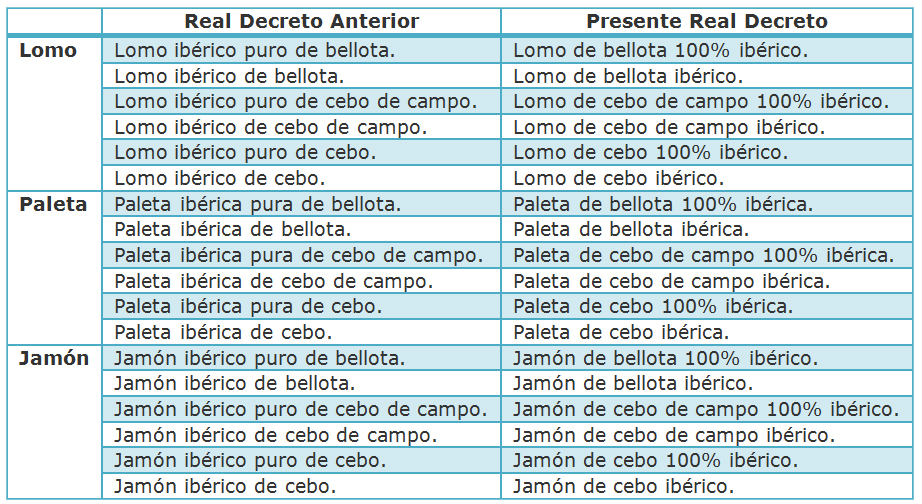Select cell "Jamón ibérico de bellota."
This screenshot has width=922, height=504.
pos(235,383)
